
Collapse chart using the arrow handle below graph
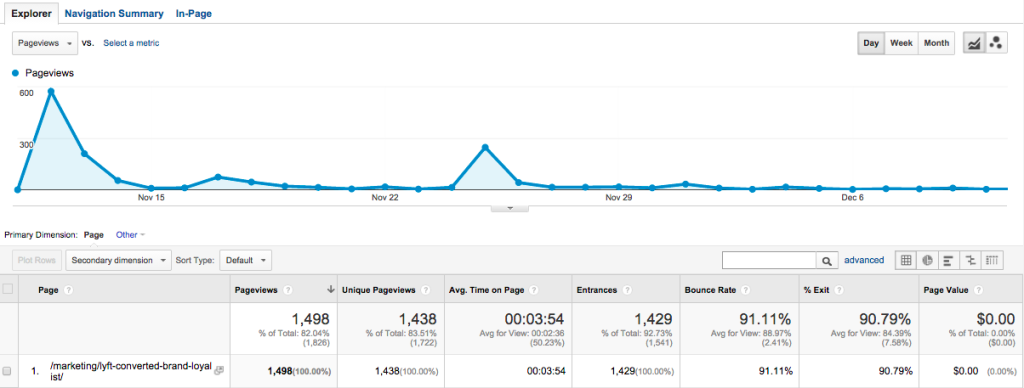(x=510, y=208)
